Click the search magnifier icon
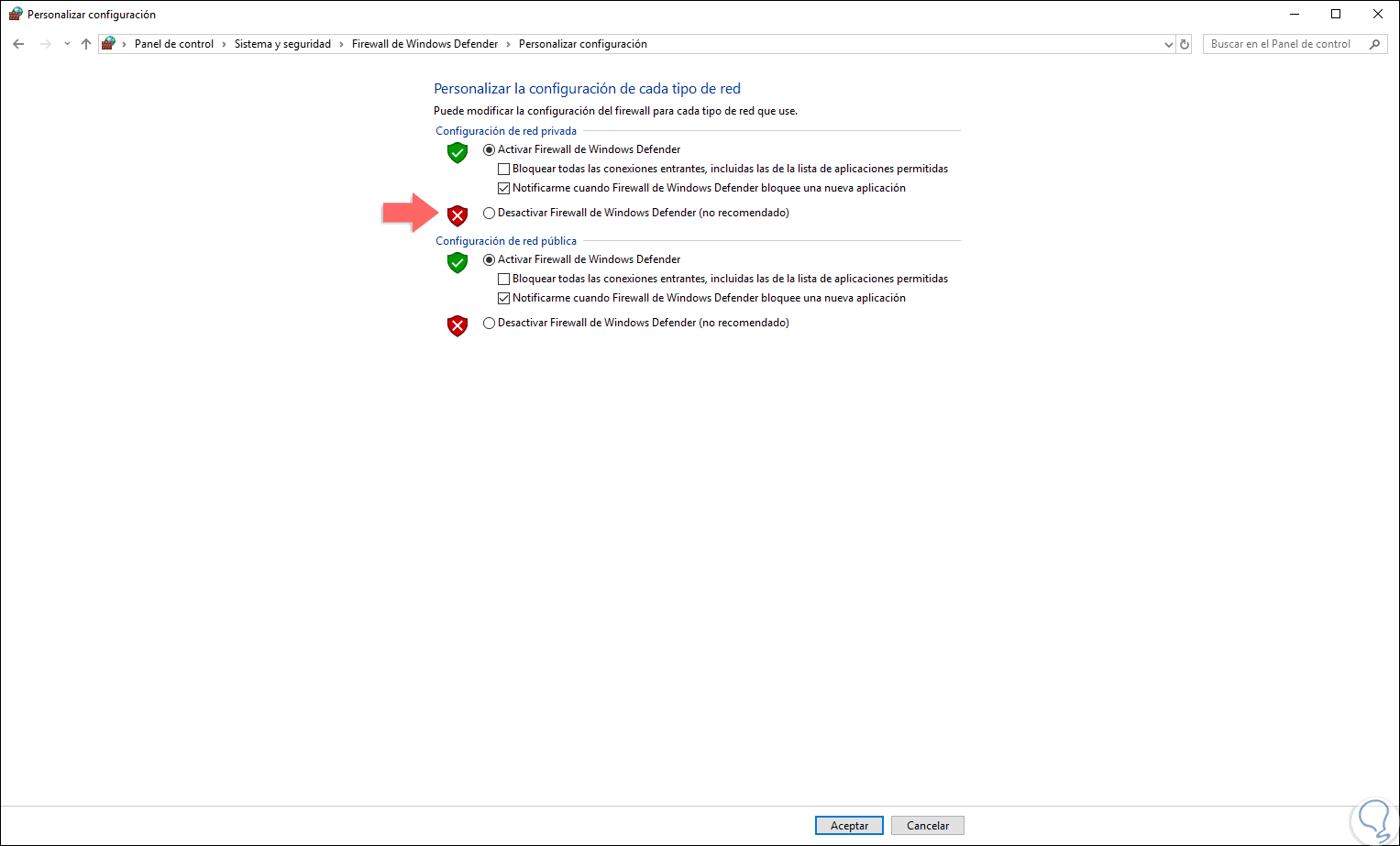The height and width of the screenshot is (846, 1400). [1374, 44]
